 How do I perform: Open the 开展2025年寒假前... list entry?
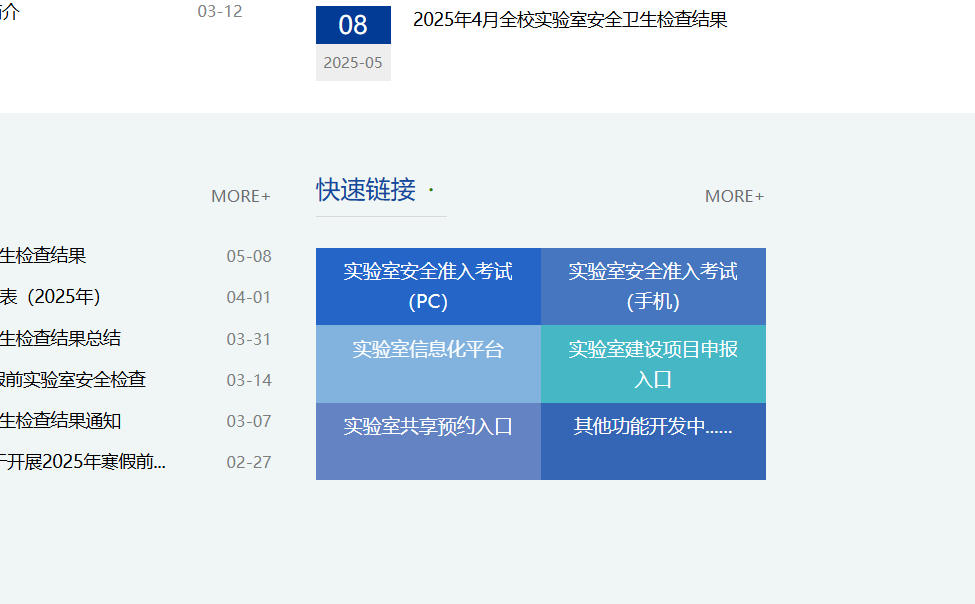tap(83, 462)
